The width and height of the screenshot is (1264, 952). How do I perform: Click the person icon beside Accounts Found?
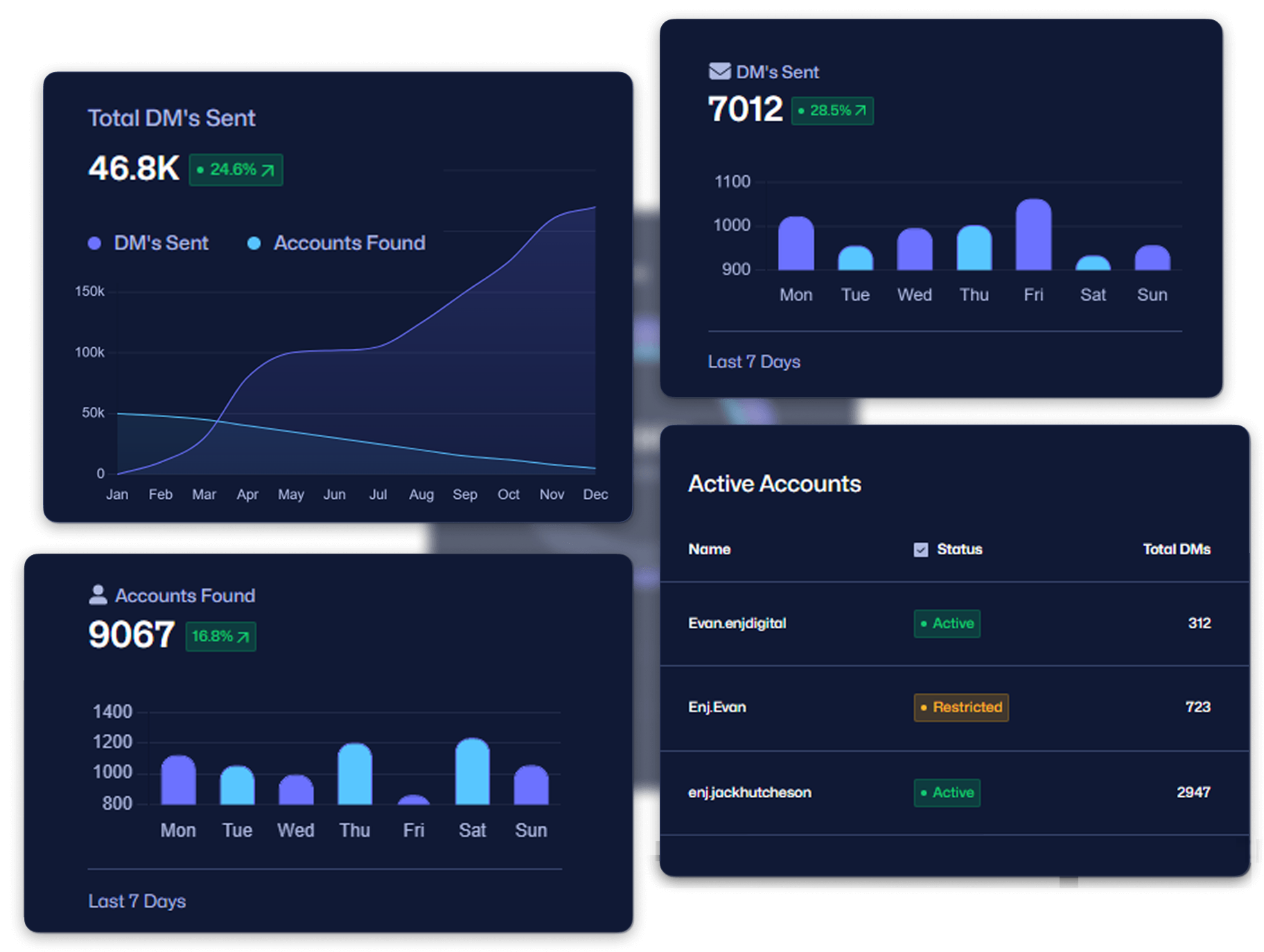98,594
